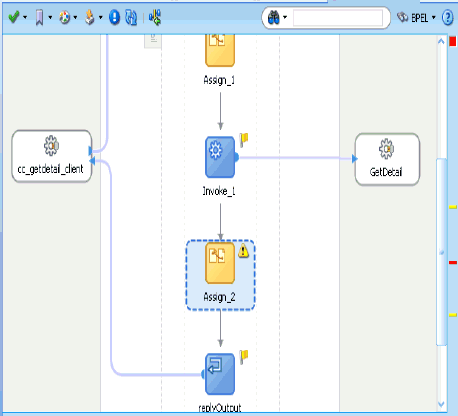
Task: Expand the stamp icon dropdown arrow
Action: tap(100, 17)
